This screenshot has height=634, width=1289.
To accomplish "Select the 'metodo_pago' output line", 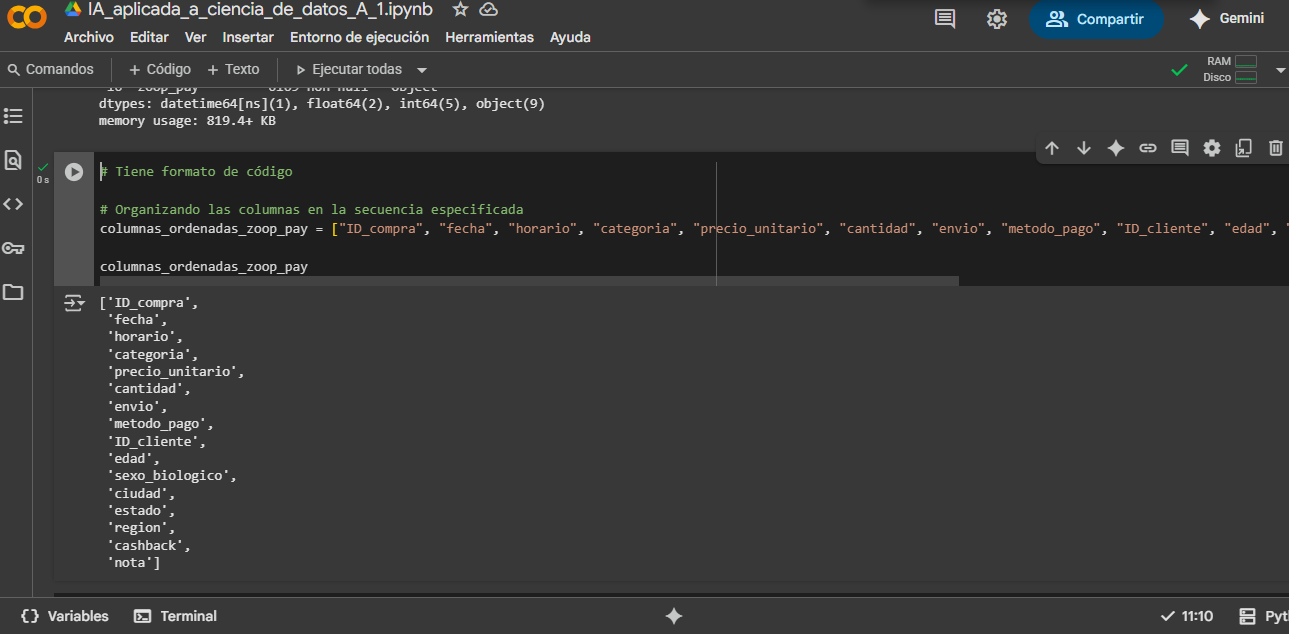I will click(159, 423).
